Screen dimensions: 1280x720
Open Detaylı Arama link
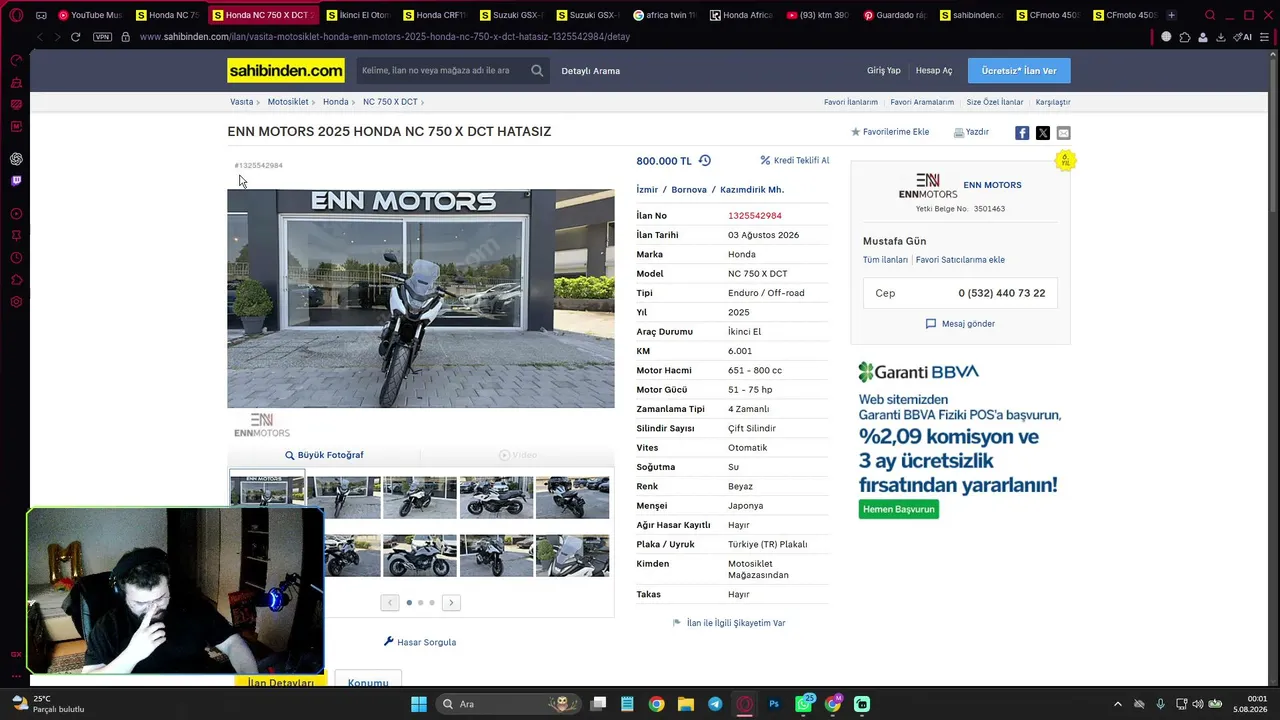[x=591, y=71]
